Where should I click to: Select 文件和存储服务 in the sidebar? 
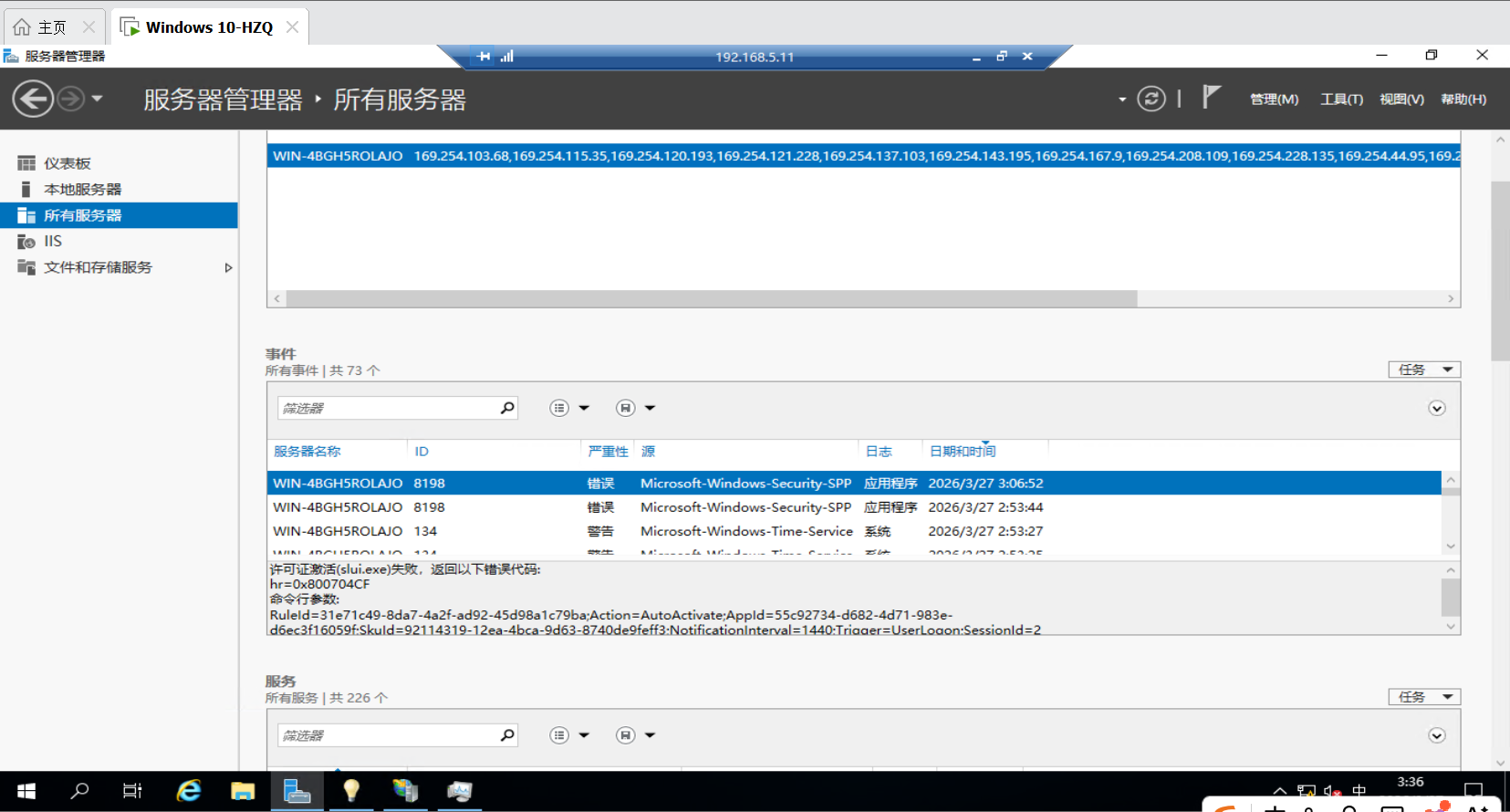(119, 267)
